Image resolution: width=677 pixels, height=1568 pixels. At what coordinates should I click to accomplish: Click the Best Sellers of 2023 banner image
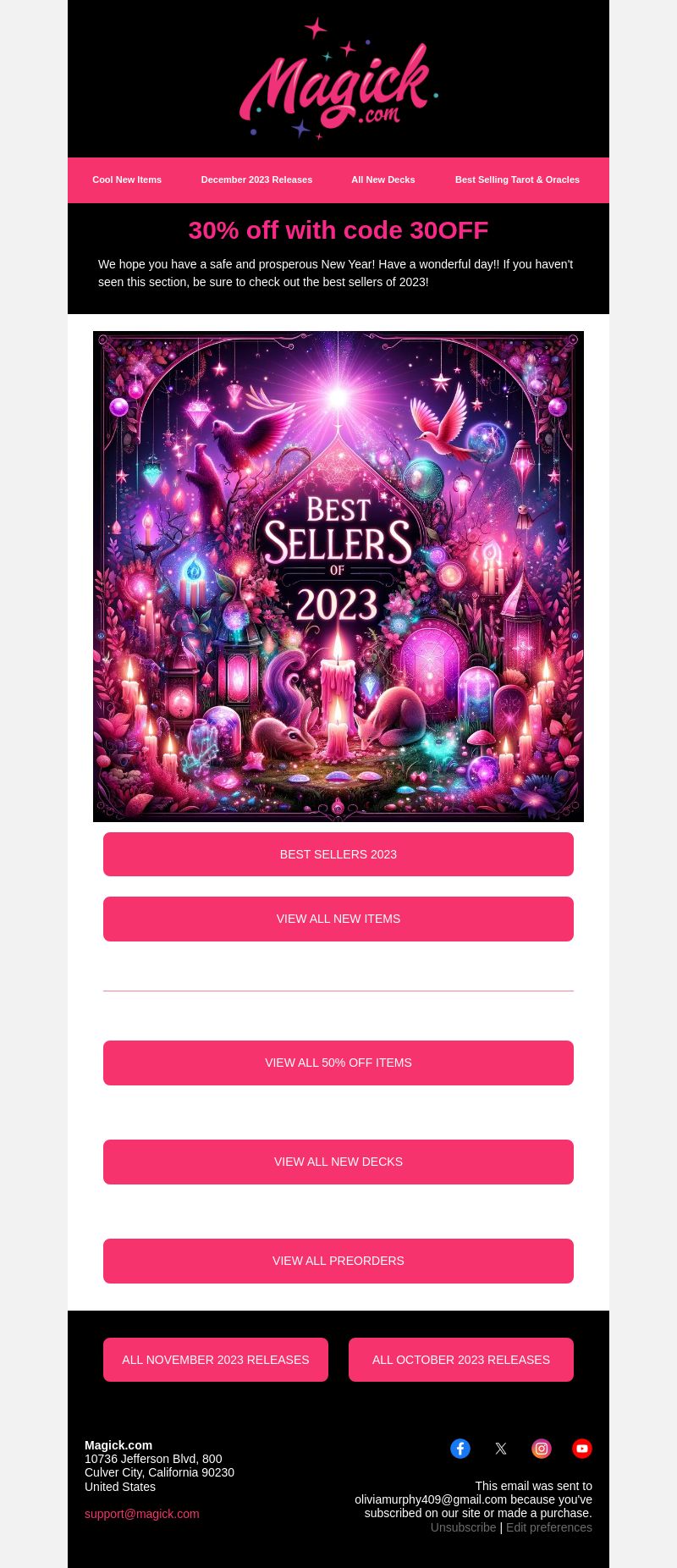pos(338,577)
